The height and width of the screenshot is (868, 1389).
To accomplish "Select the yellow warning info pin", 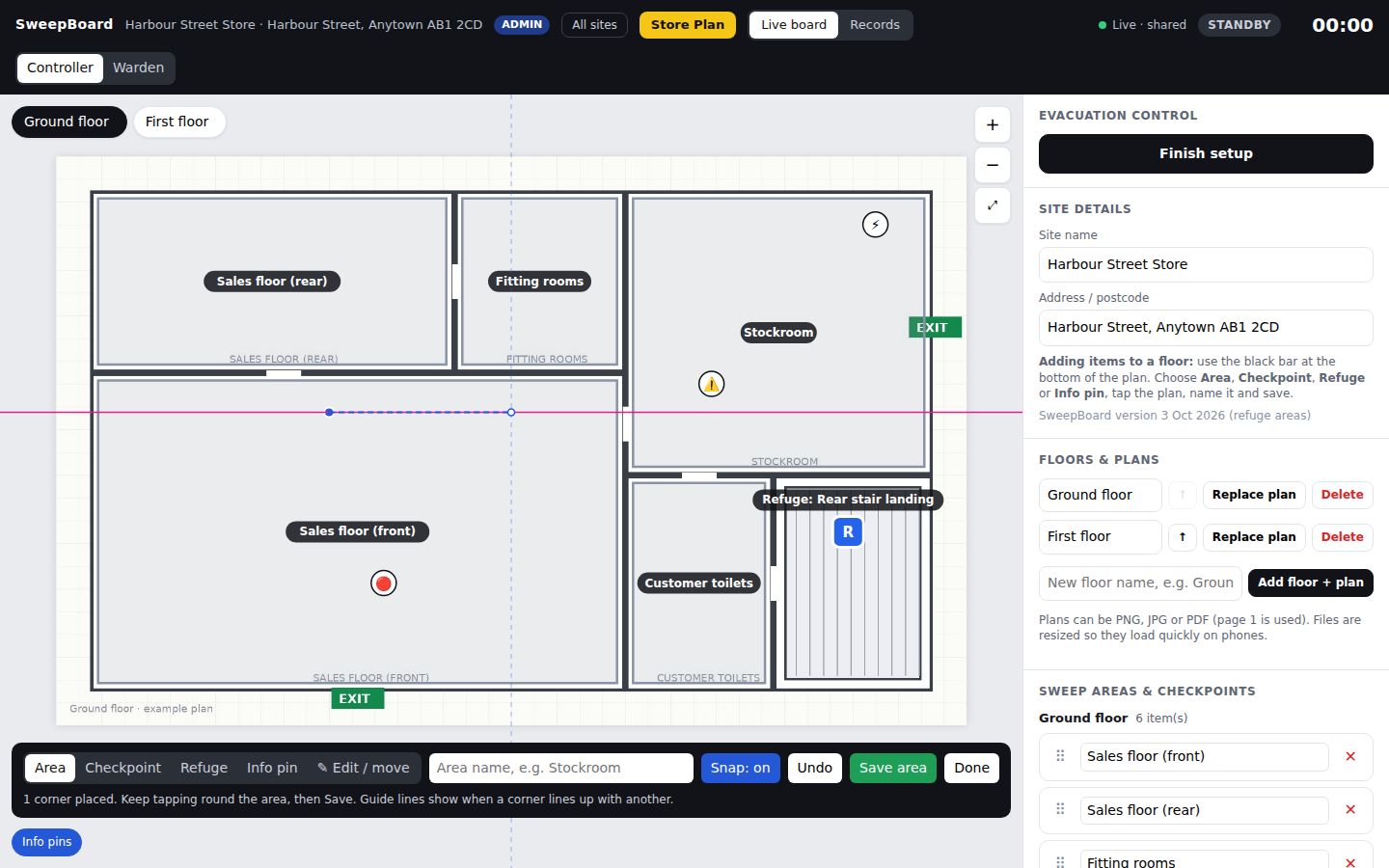I will (711, 384).
